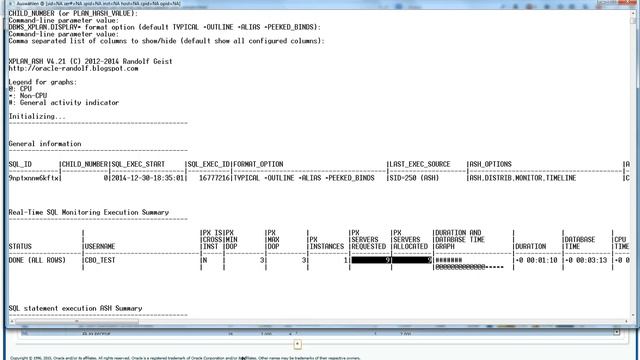Image resolution: width=640 pixels, height=360 pixels.
Task: Click the horizontal scrollbar's right arrow
Action: 627,322
